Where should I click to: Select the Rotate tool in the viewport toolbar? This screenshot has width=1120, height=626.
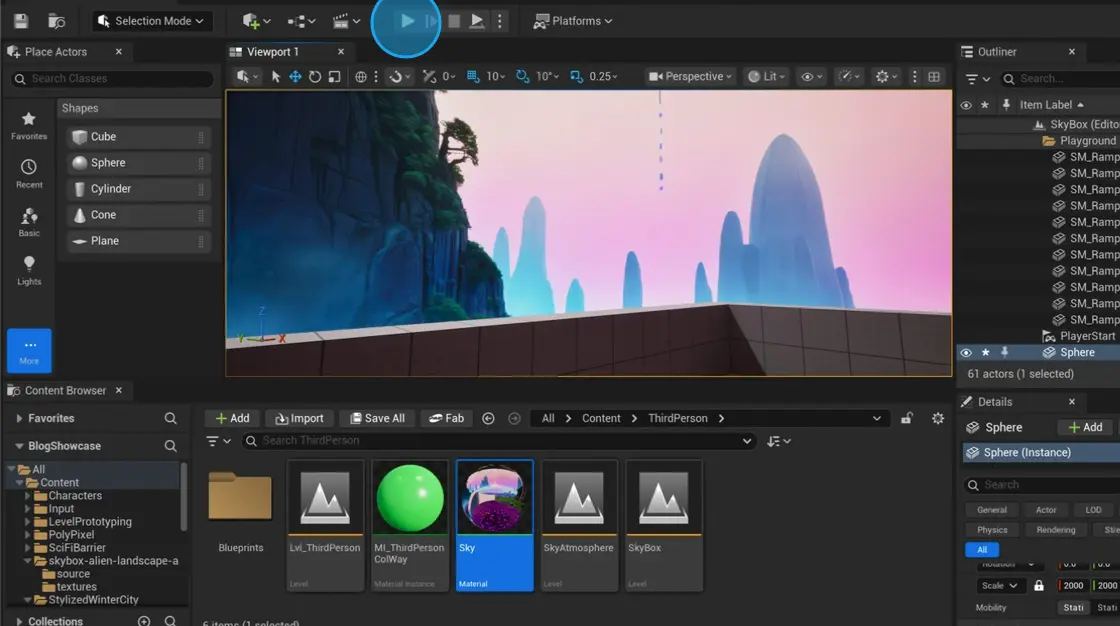click(x=316, y=76)
